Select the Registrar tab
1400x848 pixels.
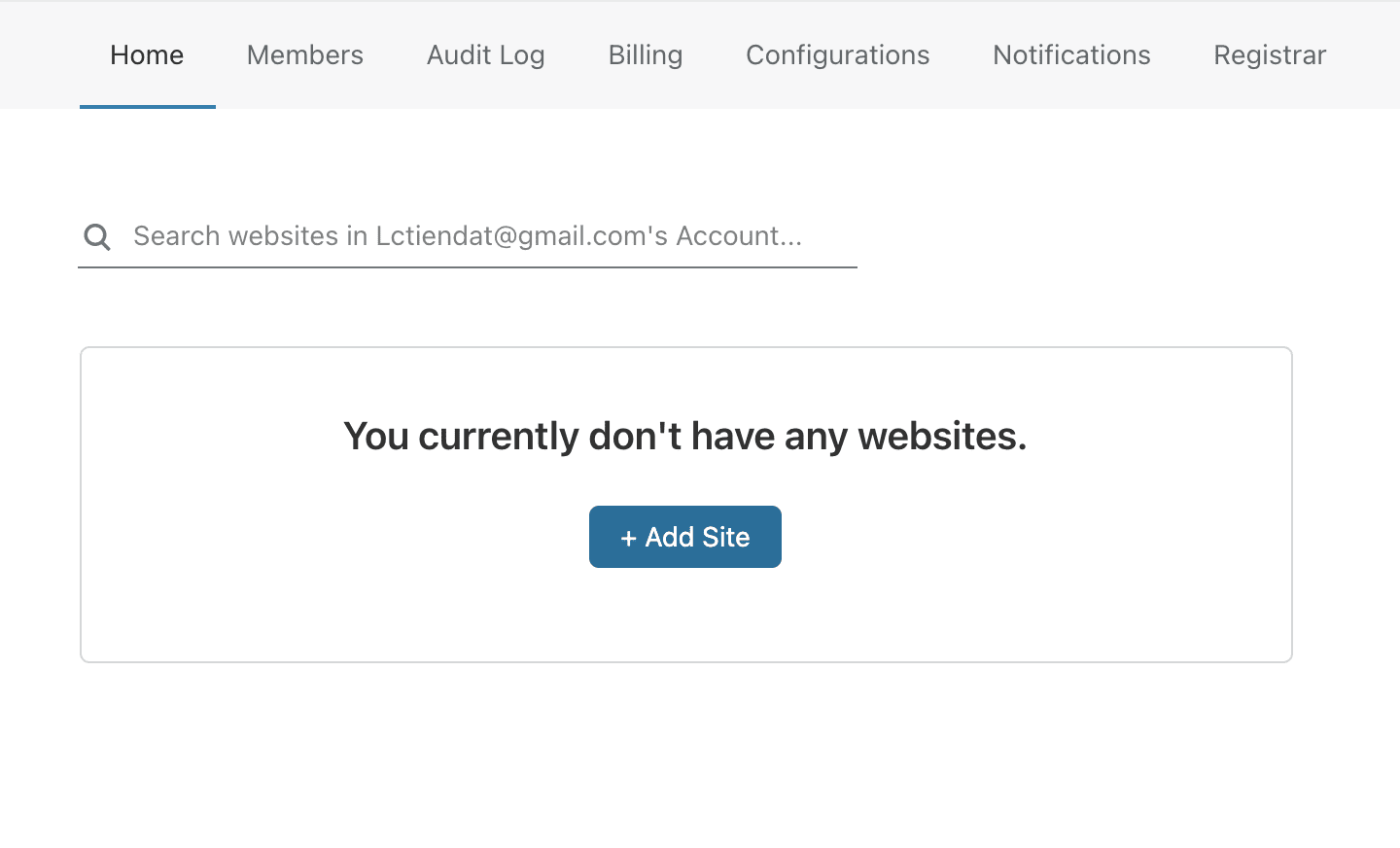[1269, 55]
